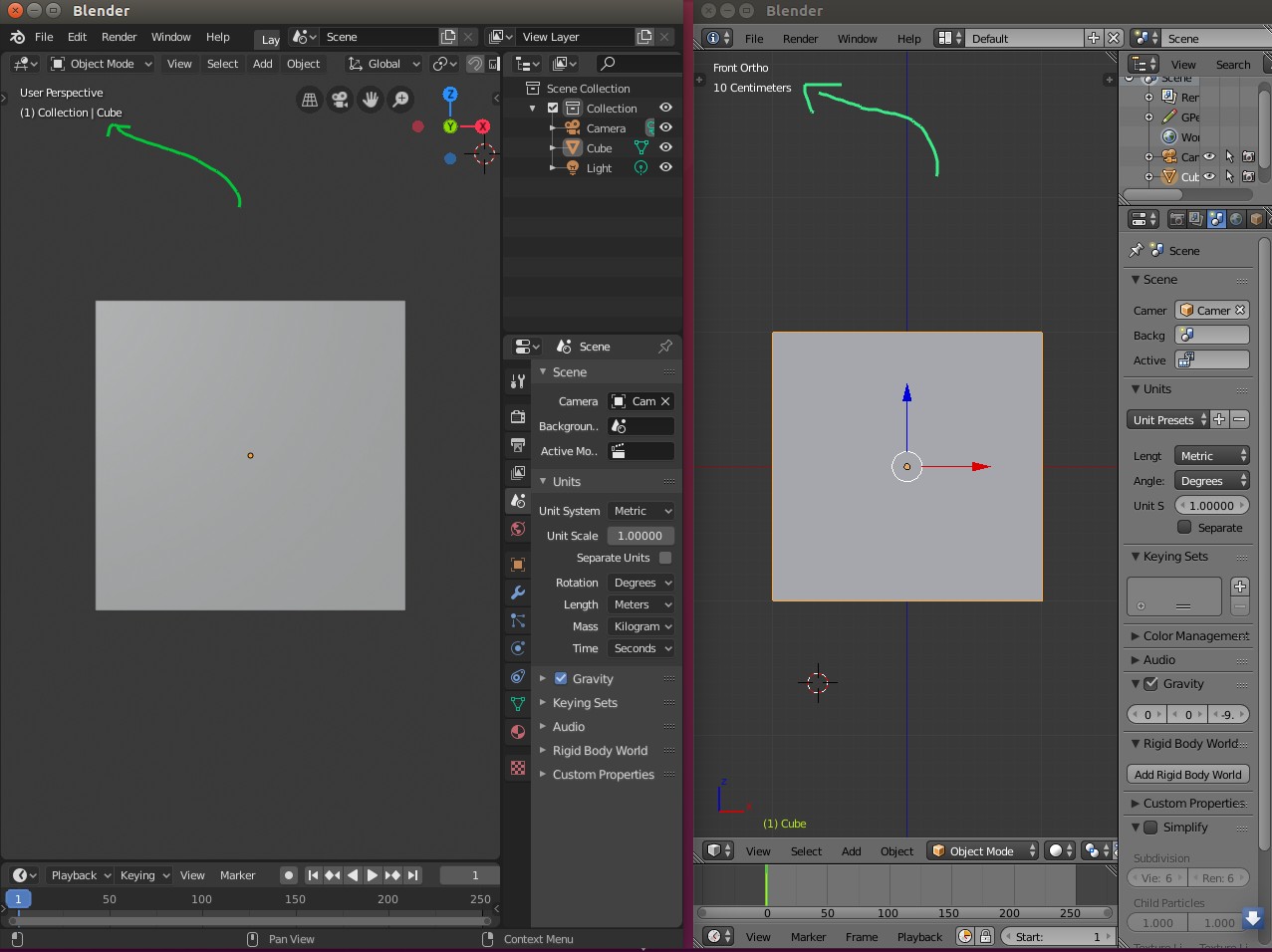Viewport: 1272px width, 952px height.
Task: Open the Material properties sphere tab
Action: (518, 732)
